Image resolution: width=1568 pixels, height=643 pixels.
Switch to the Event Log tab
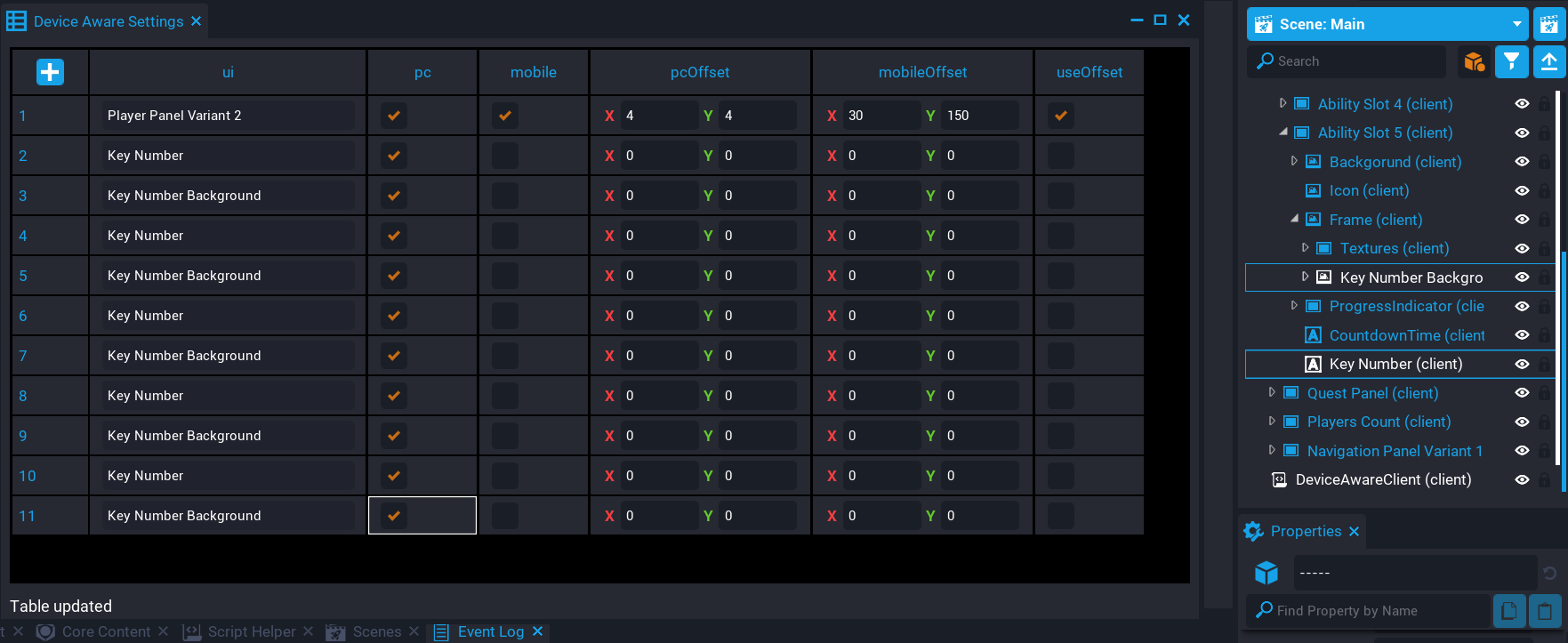490,631
